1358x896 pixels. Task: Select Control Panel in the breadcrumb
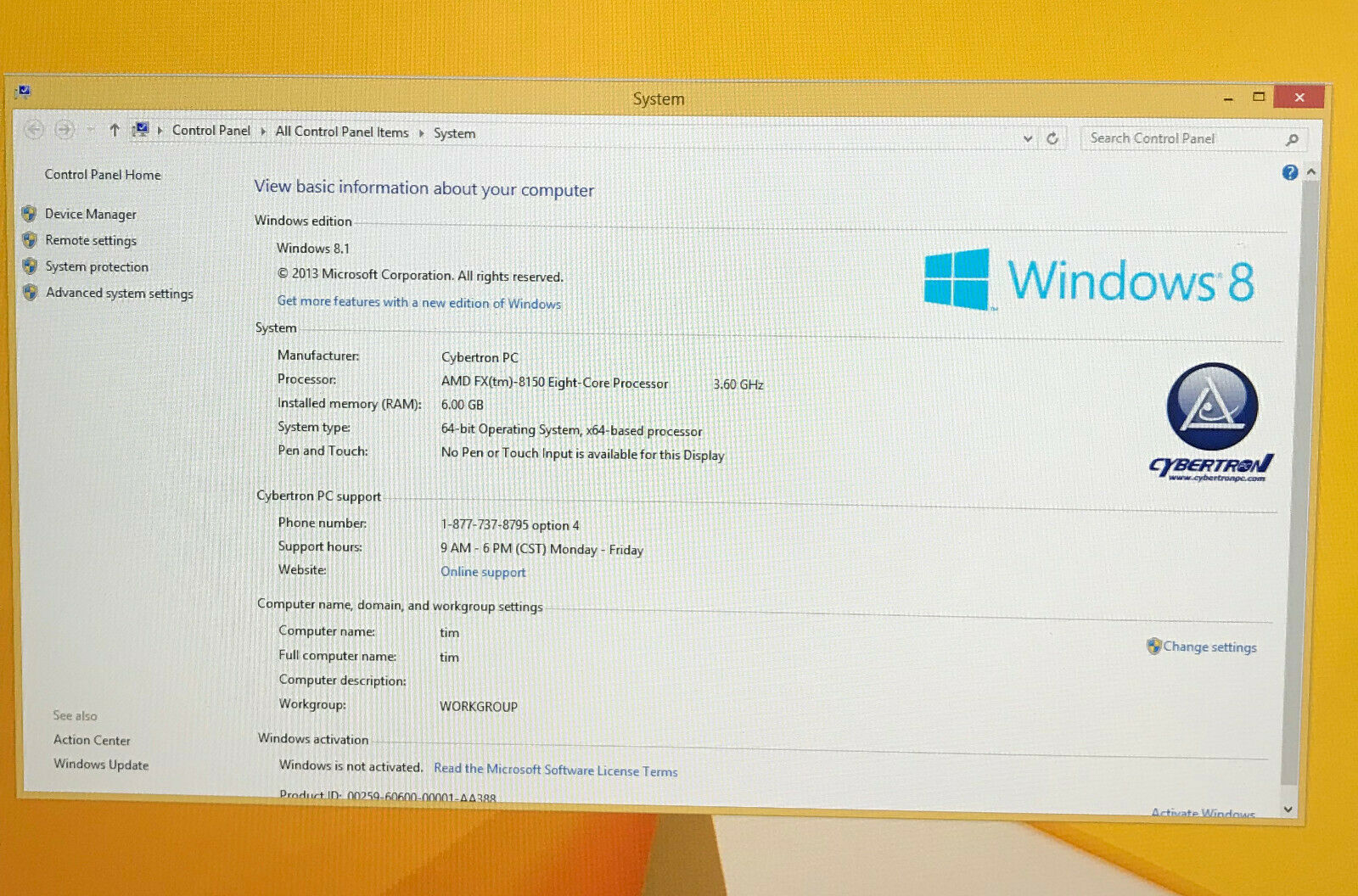pyautogui.click(x=211, y=131)
